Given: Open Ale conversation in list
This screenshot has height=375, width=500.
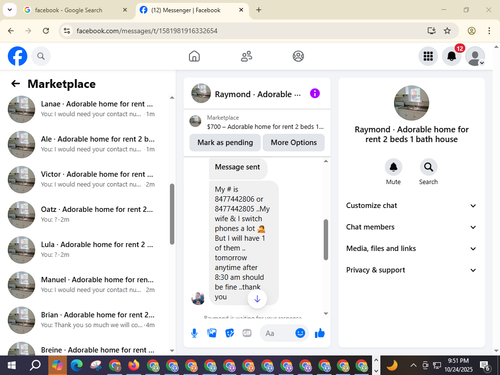Looking at the screenshot, I should pyautogui.click(x=87, y=144).
